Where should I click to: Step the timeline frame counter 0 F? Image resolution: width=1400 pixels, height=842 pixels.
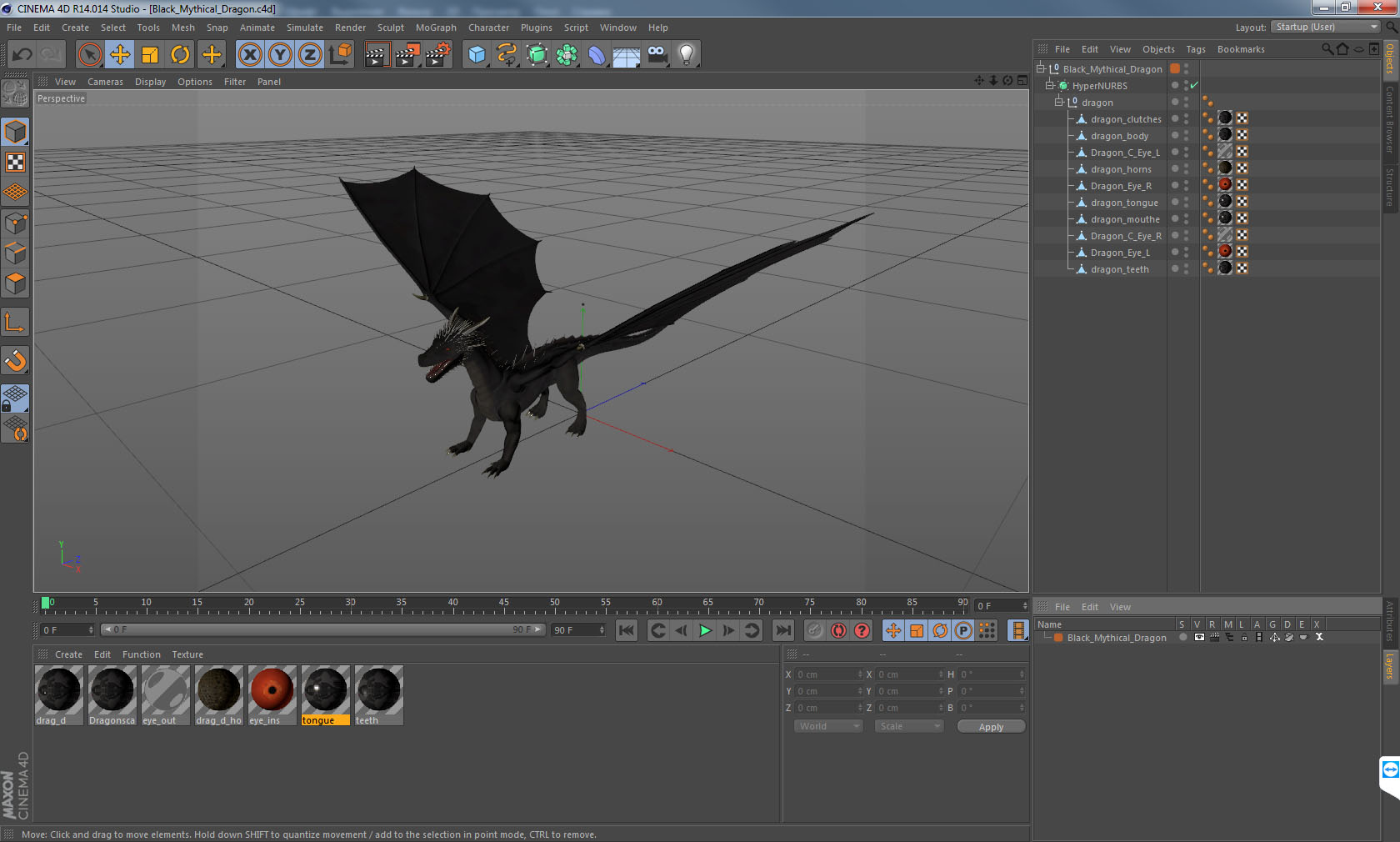[1025, 606]
